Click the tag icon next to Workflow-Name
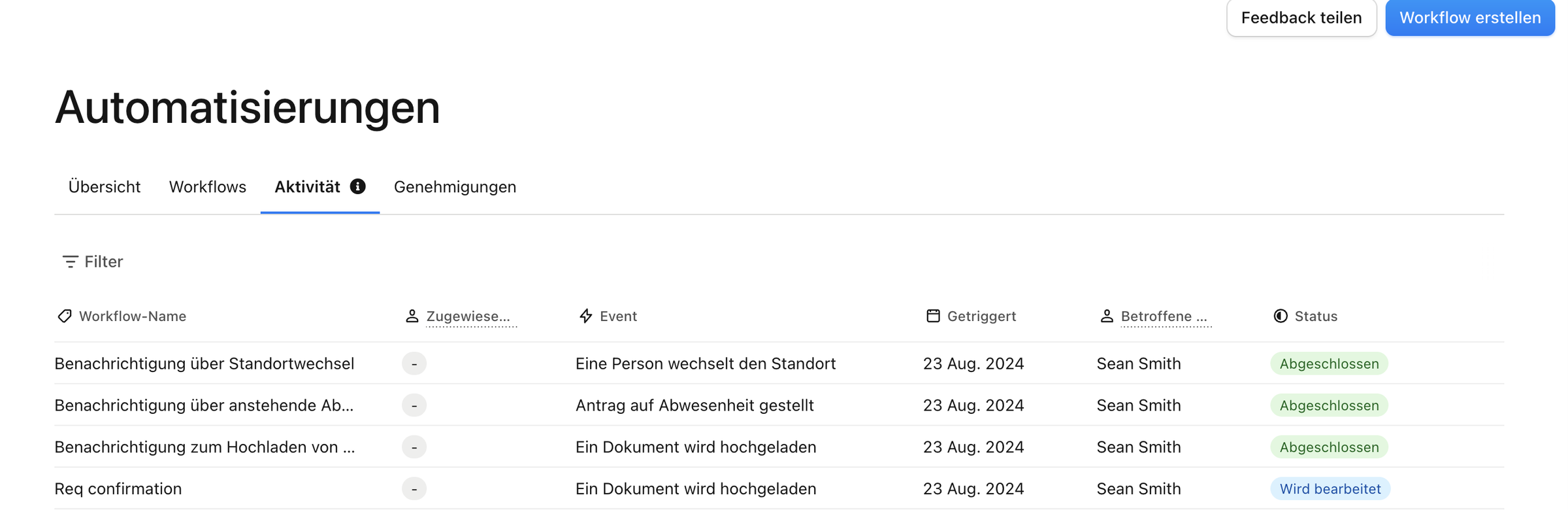This screenshot has height=510, width=1568. 65,316
